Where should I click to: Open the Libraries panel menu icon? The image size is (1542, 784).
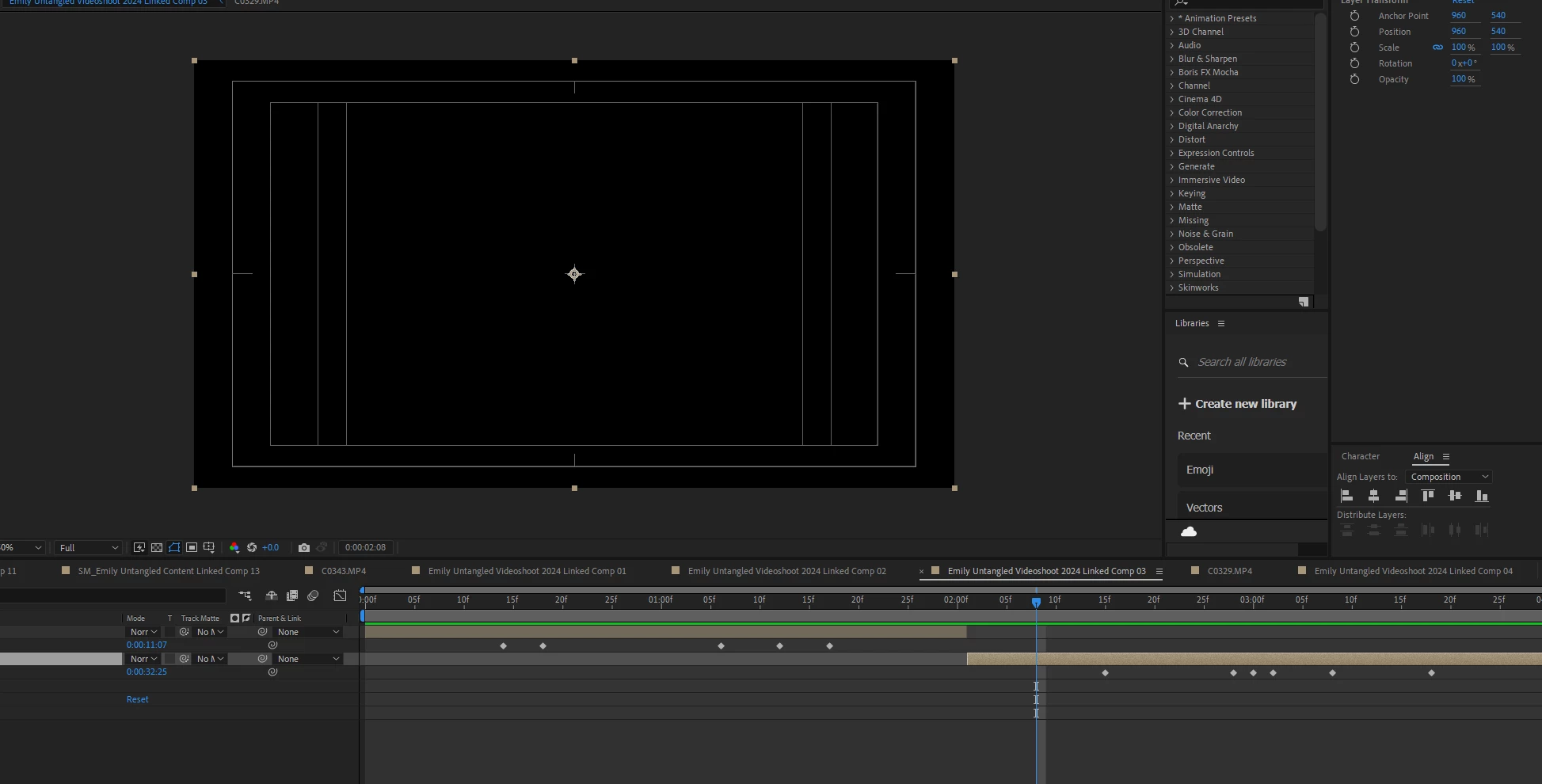[x=1221, y=323]
